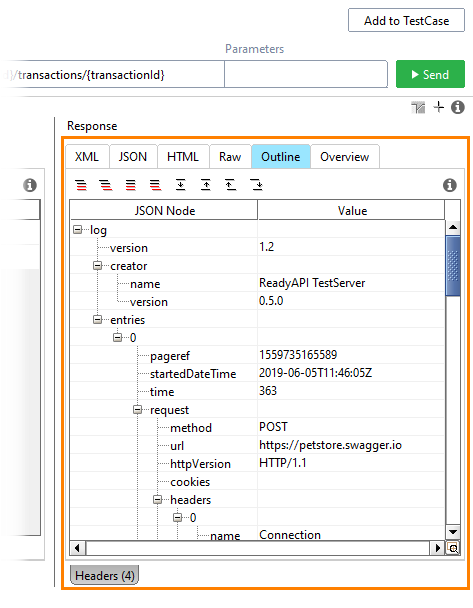Click the second red-lined outline toolbar icon
473x608 pixels.
coord(106,185)
